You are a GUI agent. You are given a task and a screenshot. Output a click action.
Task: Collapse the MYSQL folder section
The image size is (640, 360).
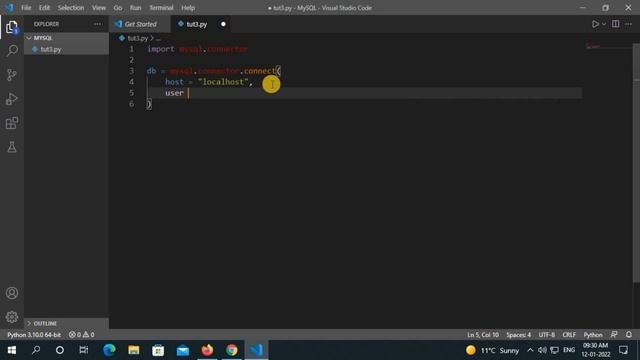[x=66, y=38]
